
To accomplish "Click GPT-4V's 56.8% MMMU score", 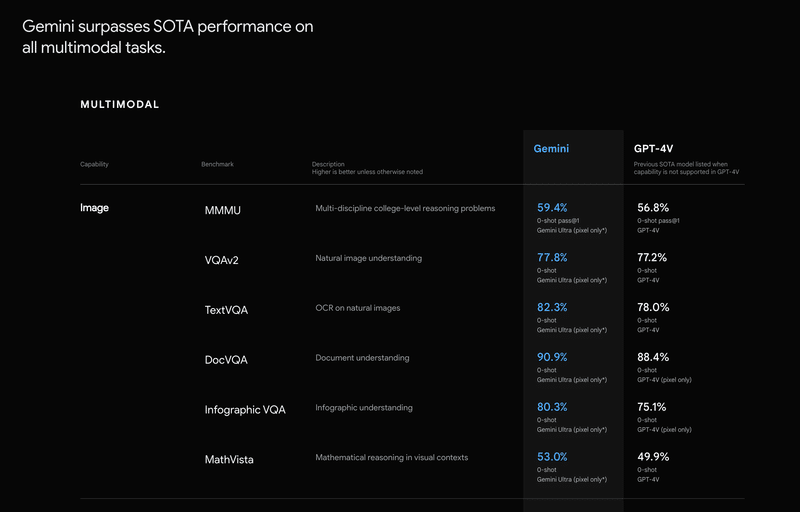I will (653, 208).
